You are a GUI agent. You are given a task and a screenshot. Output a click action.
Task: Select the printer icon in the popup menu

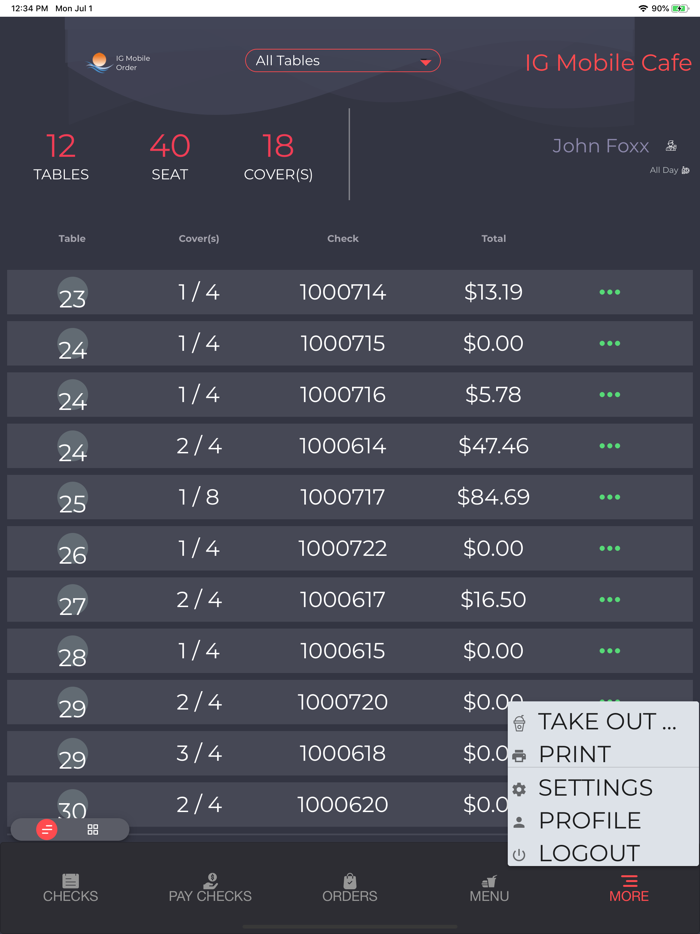point(519,754)
